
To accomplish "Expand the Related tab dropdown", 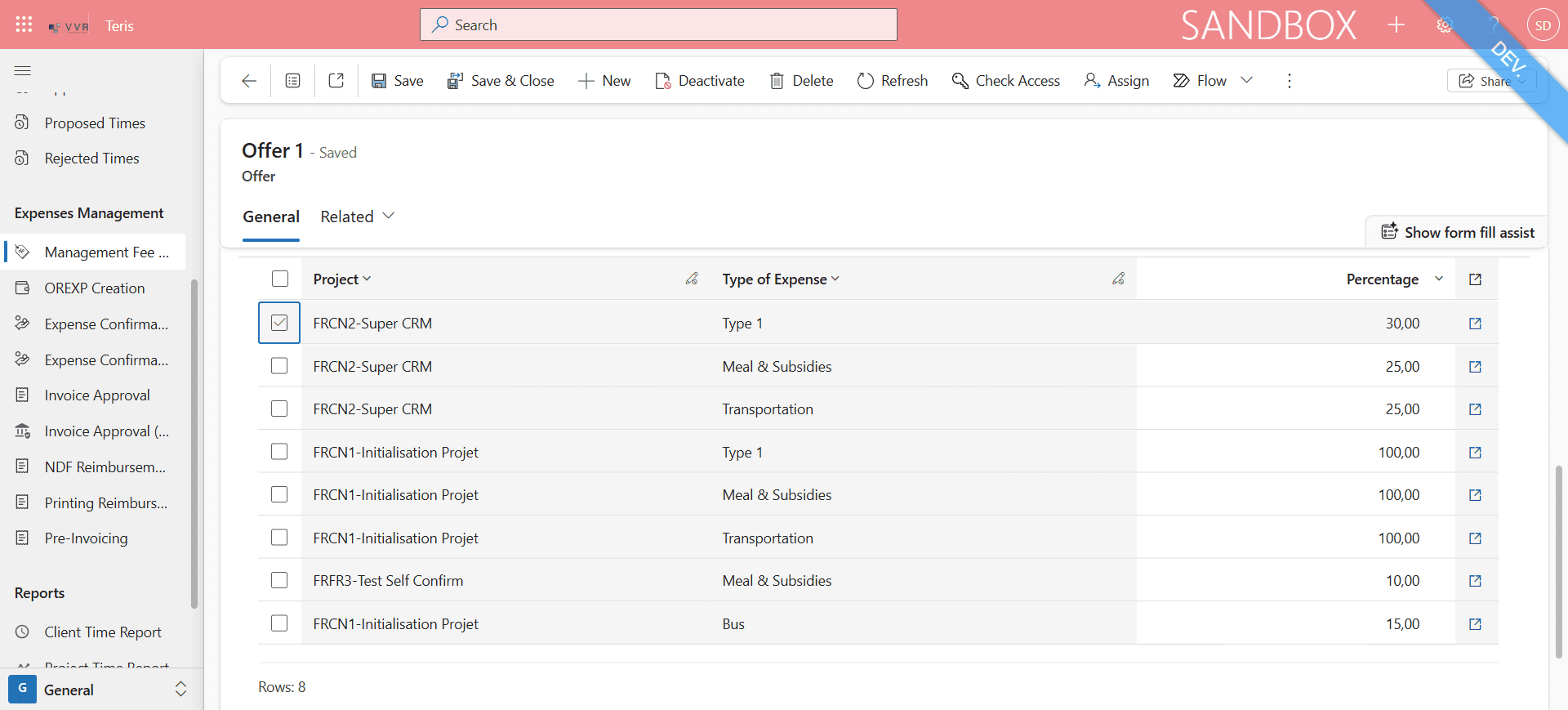I will [358, 217].
